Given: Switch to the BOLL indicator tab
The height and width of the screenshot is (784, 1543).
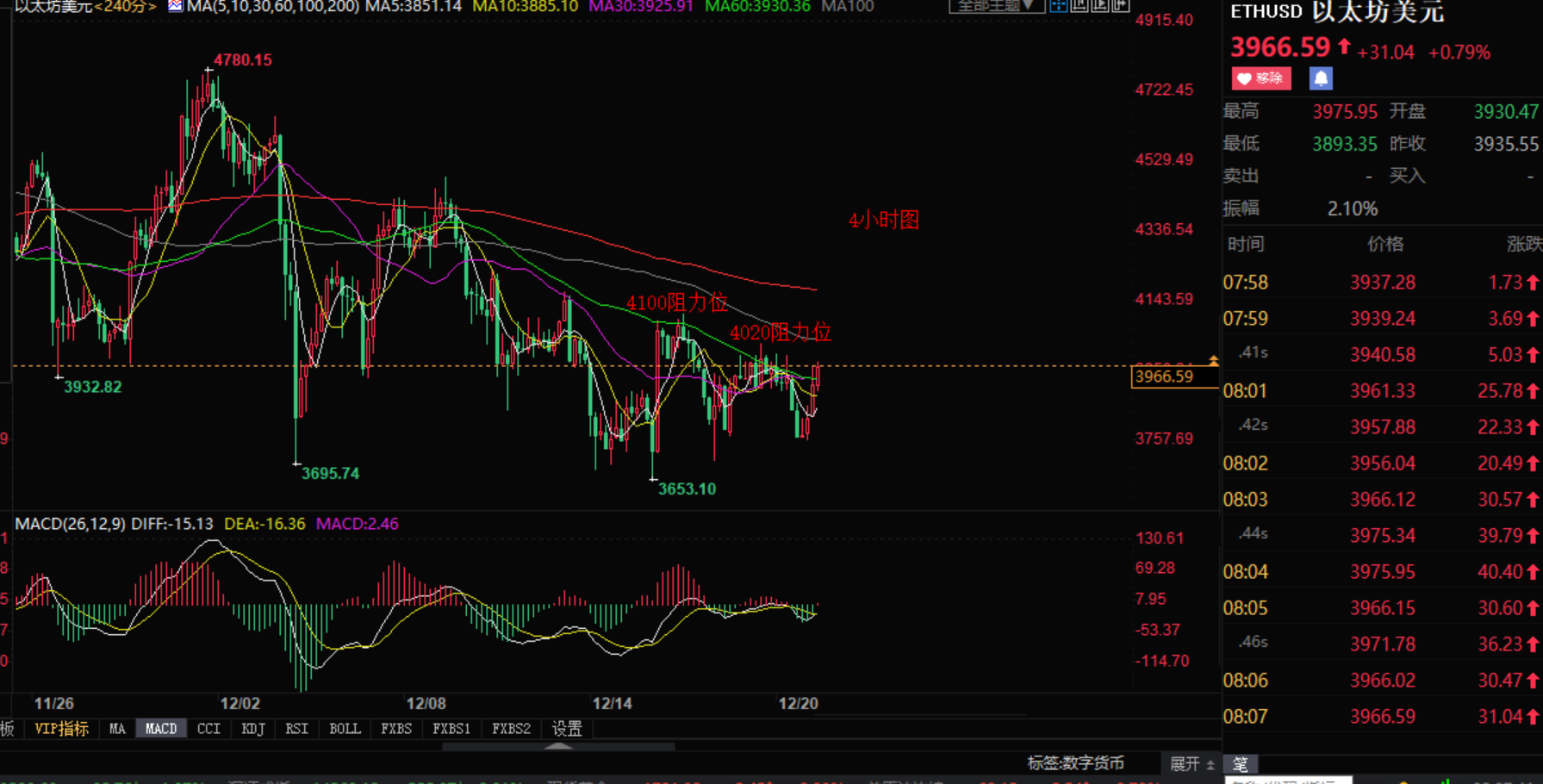Looking at the screenshot, I should [x=345, y=729].
